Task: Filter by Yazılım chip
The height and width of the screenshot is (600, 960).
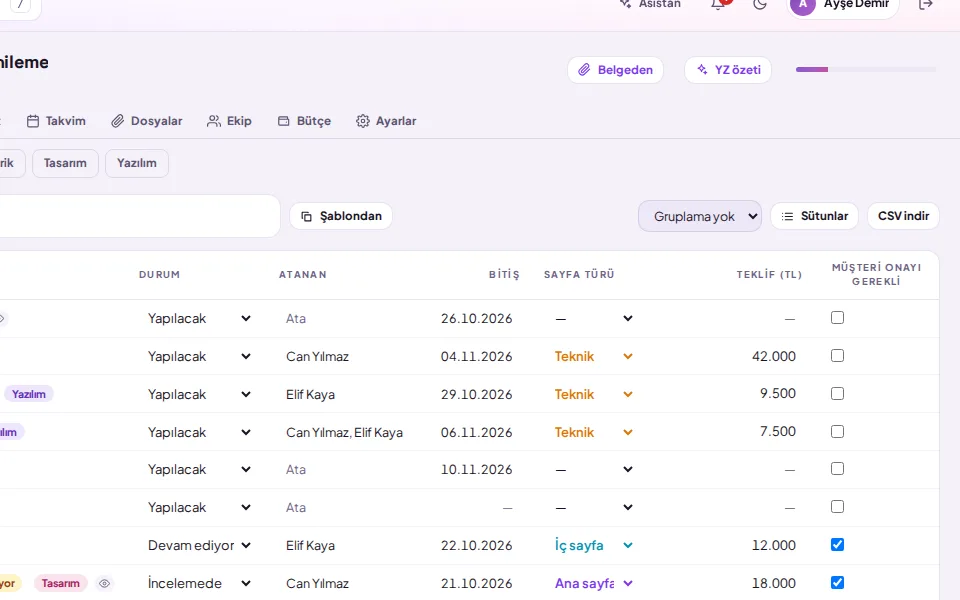Action: pyautogui.click(x=137, y=163)
